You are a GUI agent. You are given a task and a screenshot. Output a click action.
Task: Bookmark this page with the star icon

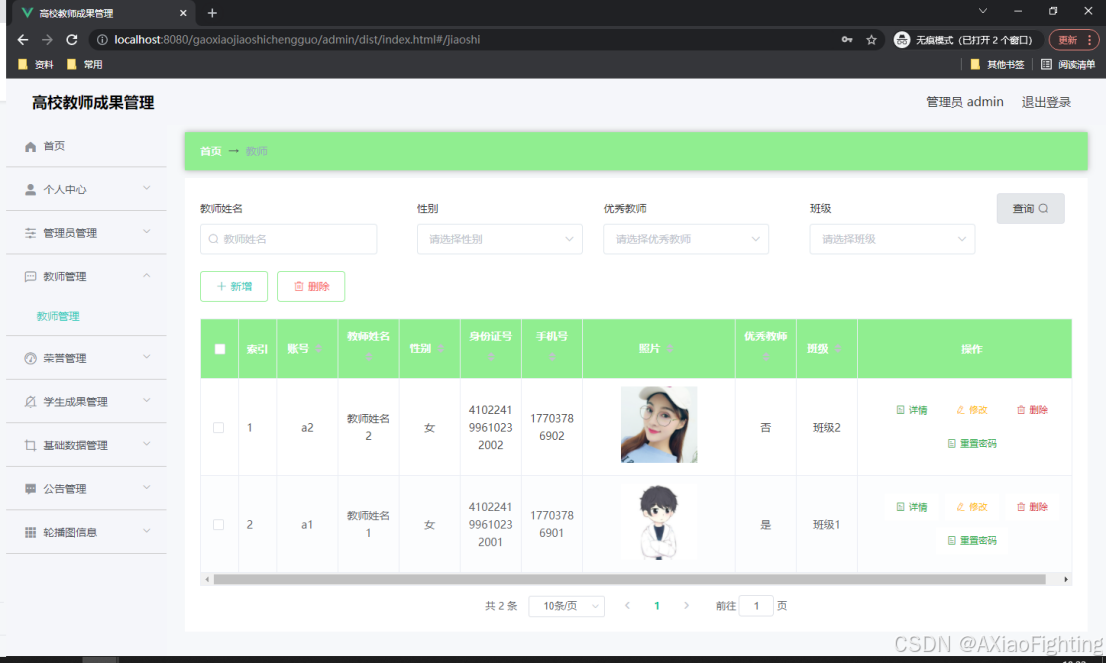coord(871,40)
